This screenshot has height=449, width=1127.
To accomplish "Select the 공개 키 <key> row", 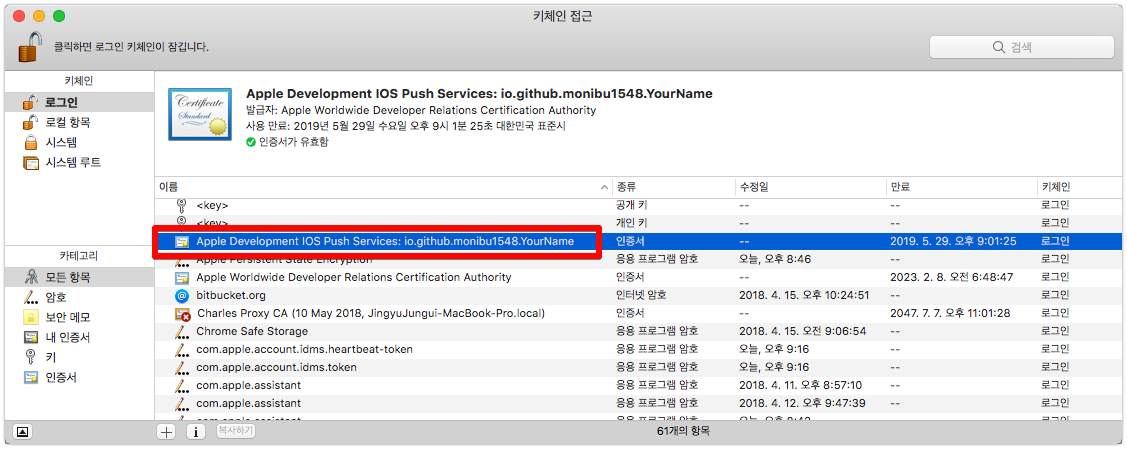I will (x=640, y=205).
